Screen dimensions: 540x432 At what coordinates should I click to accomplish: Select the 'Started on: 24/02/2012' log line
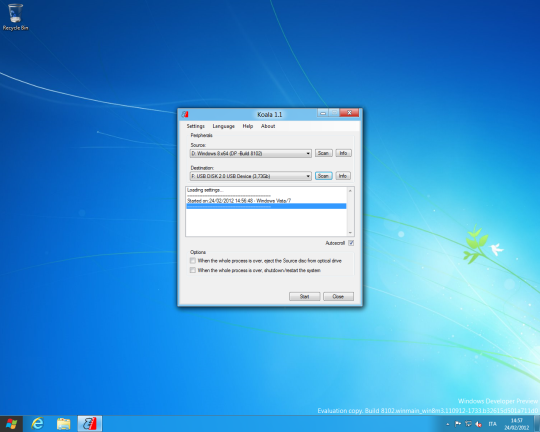(267, 200)
